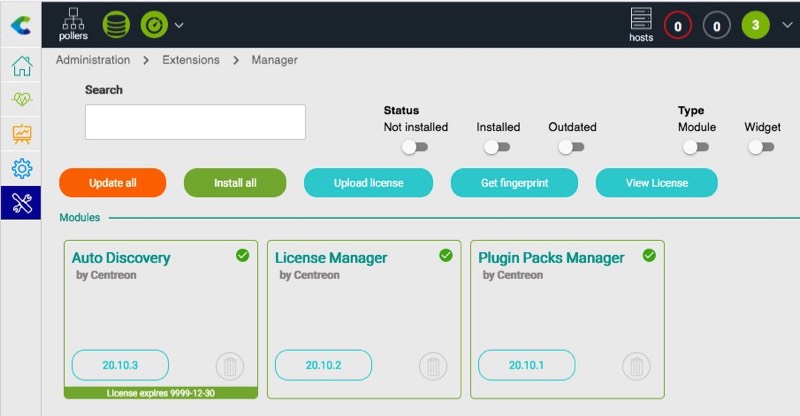Delete Auto Discovery module using trash icon
This screenshot has width=800, height=416.
coord(229,366)
